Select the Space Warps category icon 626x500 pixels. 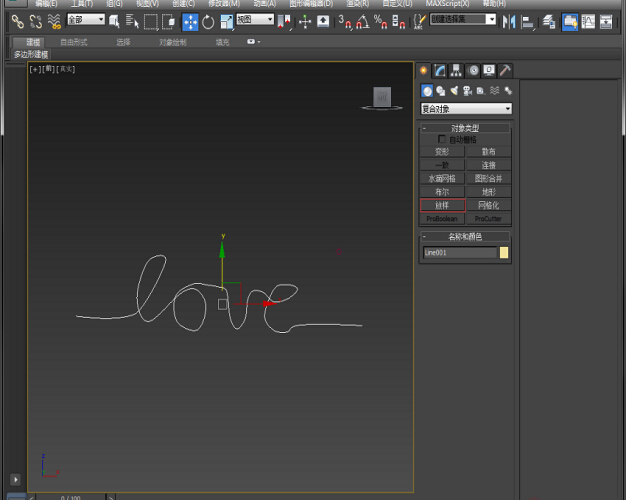click(x=495, y=91)
